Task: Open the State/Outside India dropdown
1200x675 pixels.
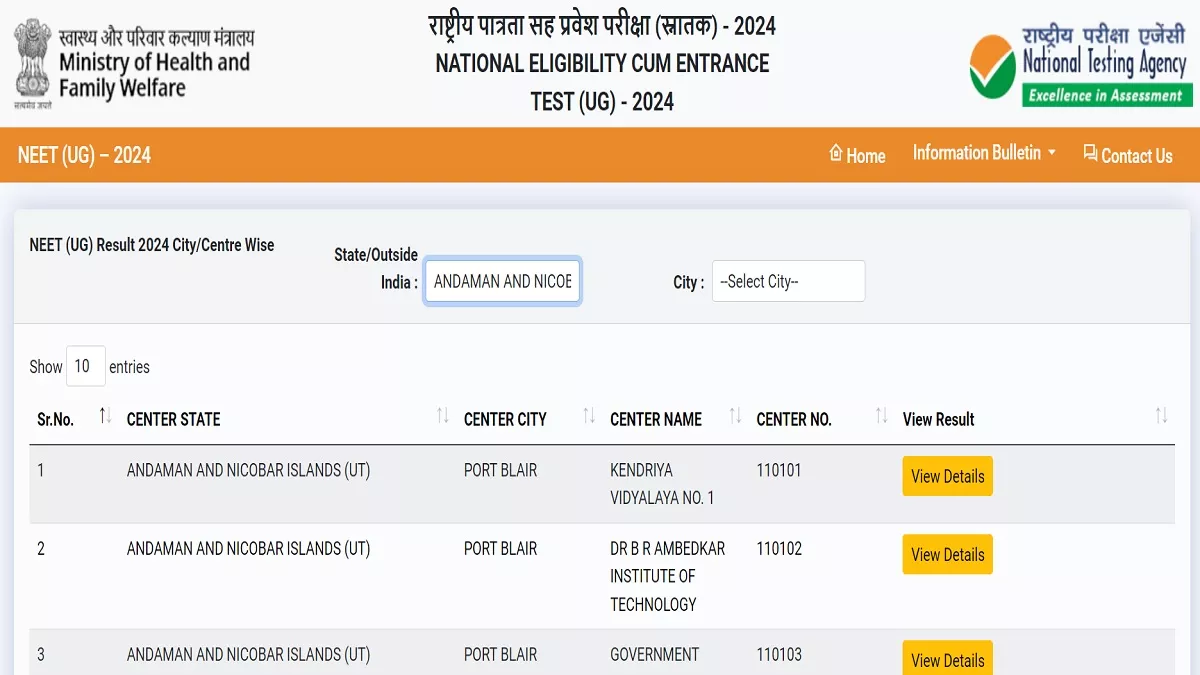Action: click(x=502, y=282)
